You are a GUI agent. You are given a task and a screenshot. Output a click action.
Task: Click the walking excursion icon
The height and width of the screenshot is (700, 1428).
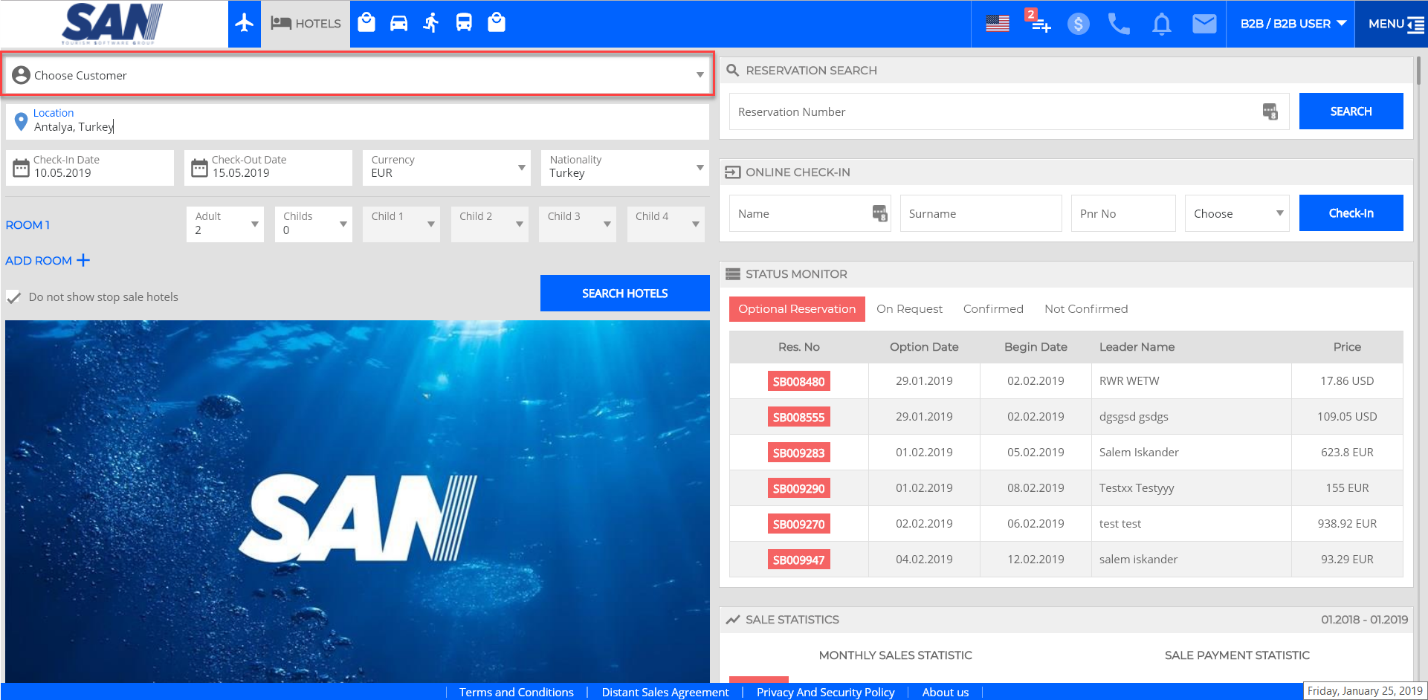tap(431, 23)
